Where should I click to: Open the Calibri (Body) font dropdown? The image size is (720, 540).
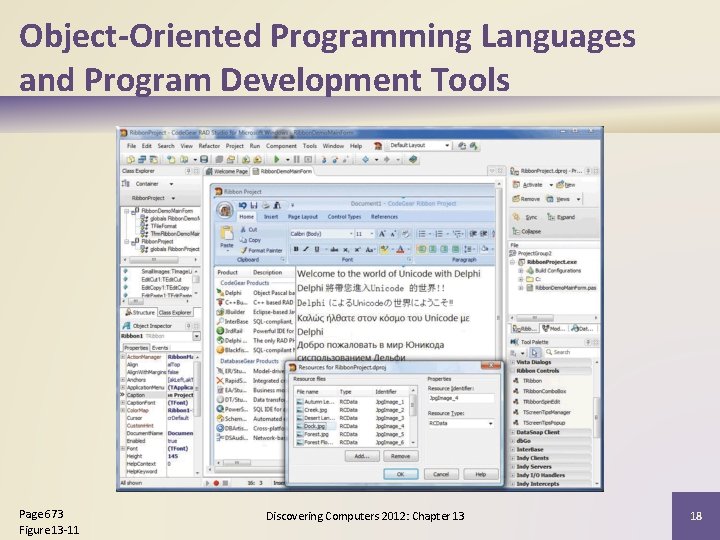pos(351,234)
